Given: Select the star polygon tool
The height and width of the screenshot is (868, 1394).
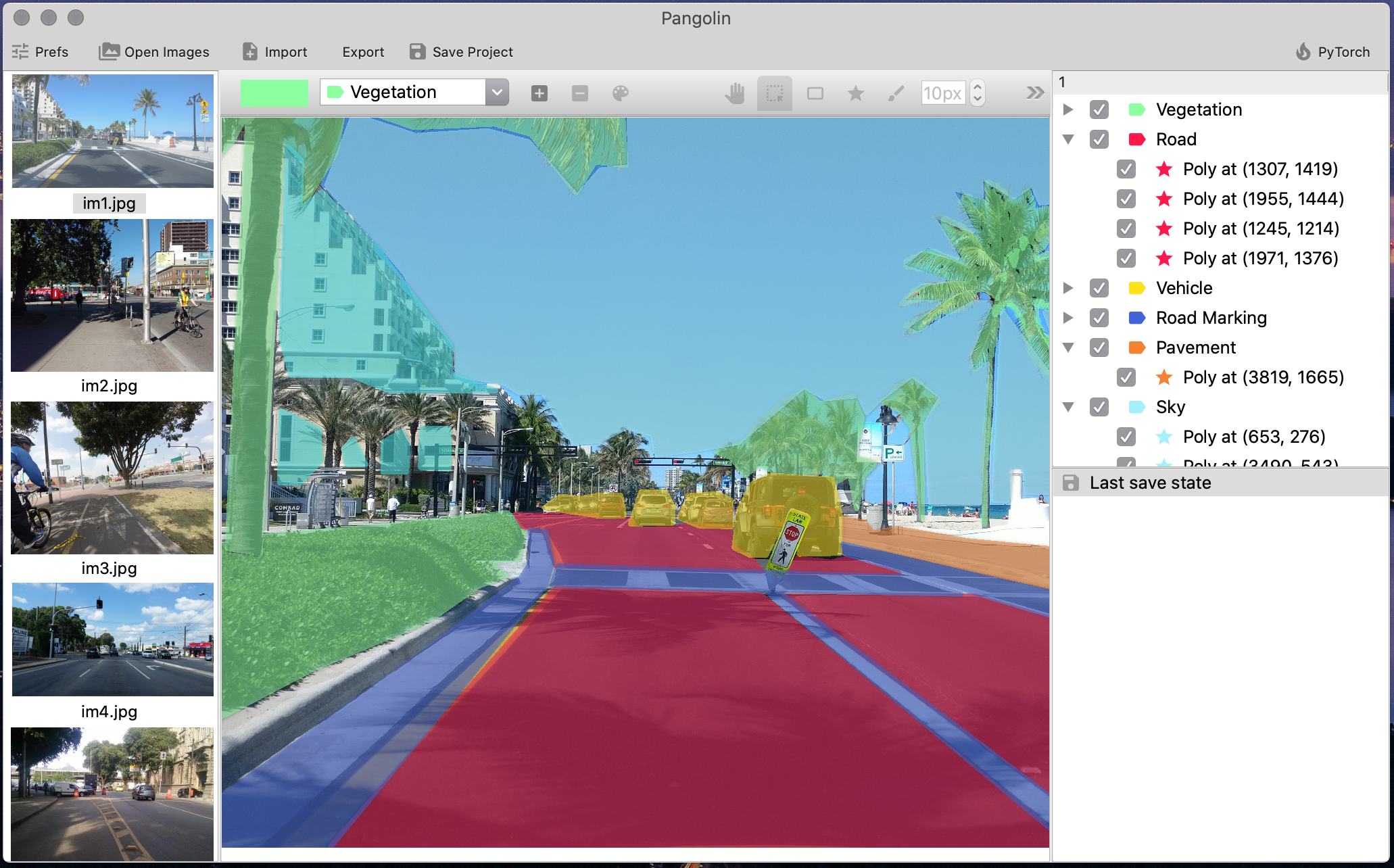Looking at the screenshot, I should (855, 93).
